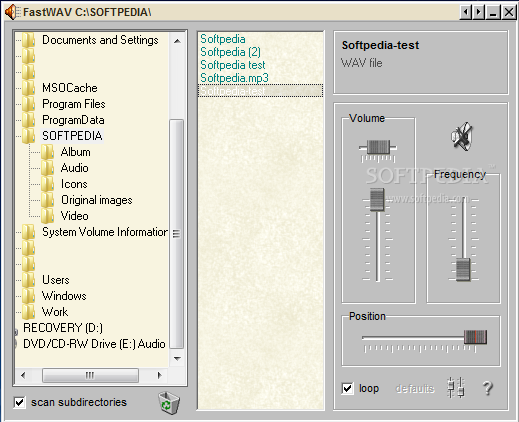519x422 pixels.
Task: Click the horizontal balance slider handle
Action: click(x=378, y=146)
